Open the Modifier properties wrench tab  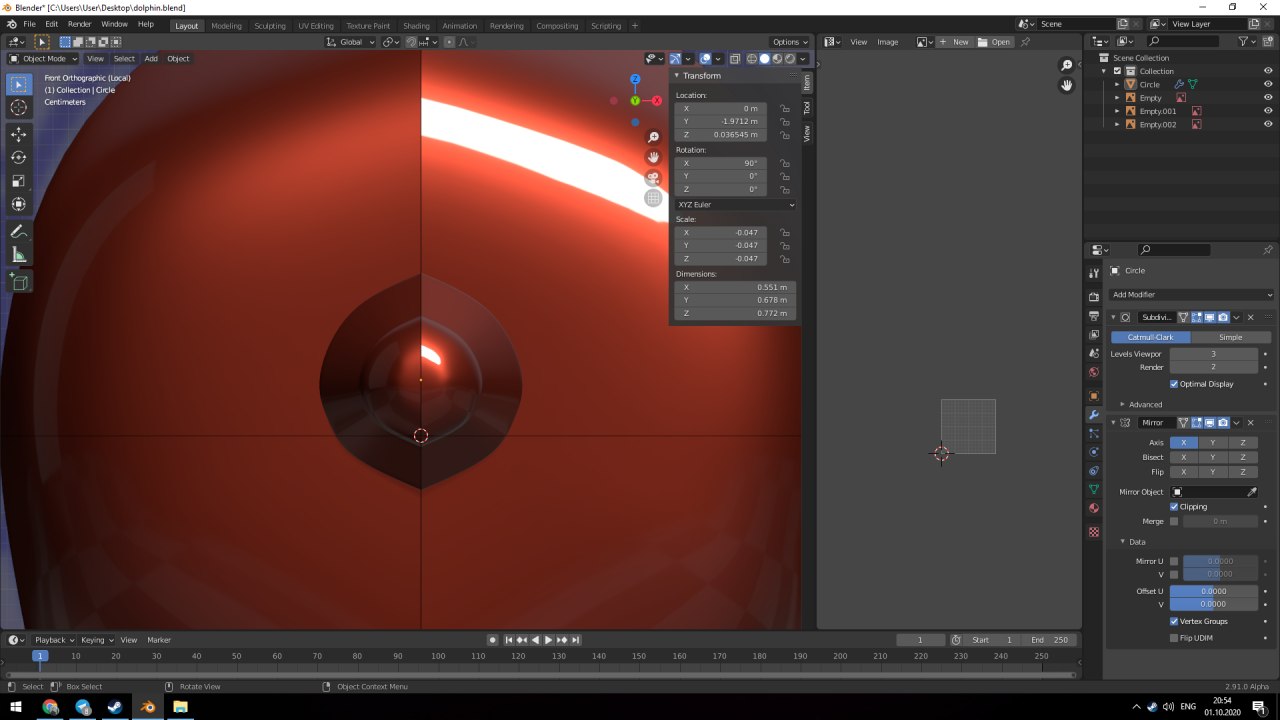[1094, 414]
